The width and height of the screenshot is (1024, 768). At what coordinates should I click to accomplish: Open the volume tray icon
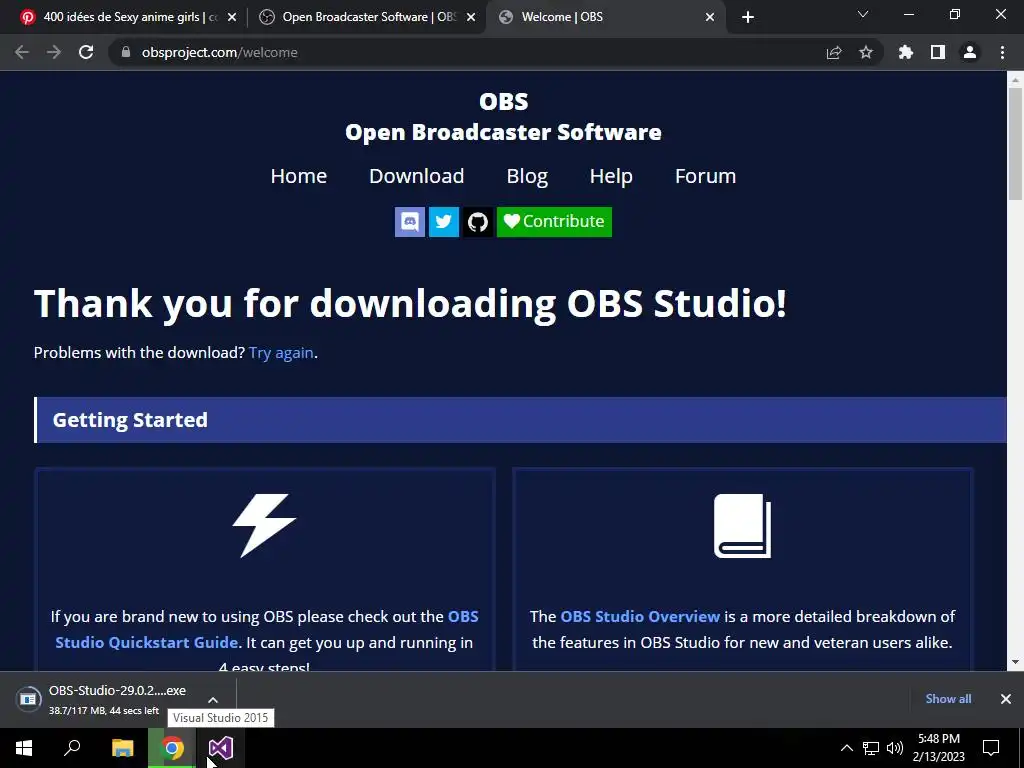tap(895, 748)
